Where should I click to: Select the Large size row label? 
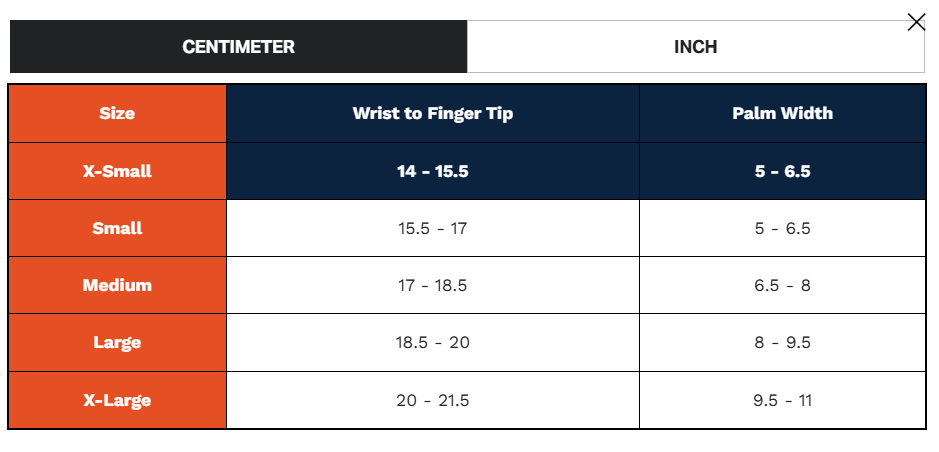click(x=117, y=342)
